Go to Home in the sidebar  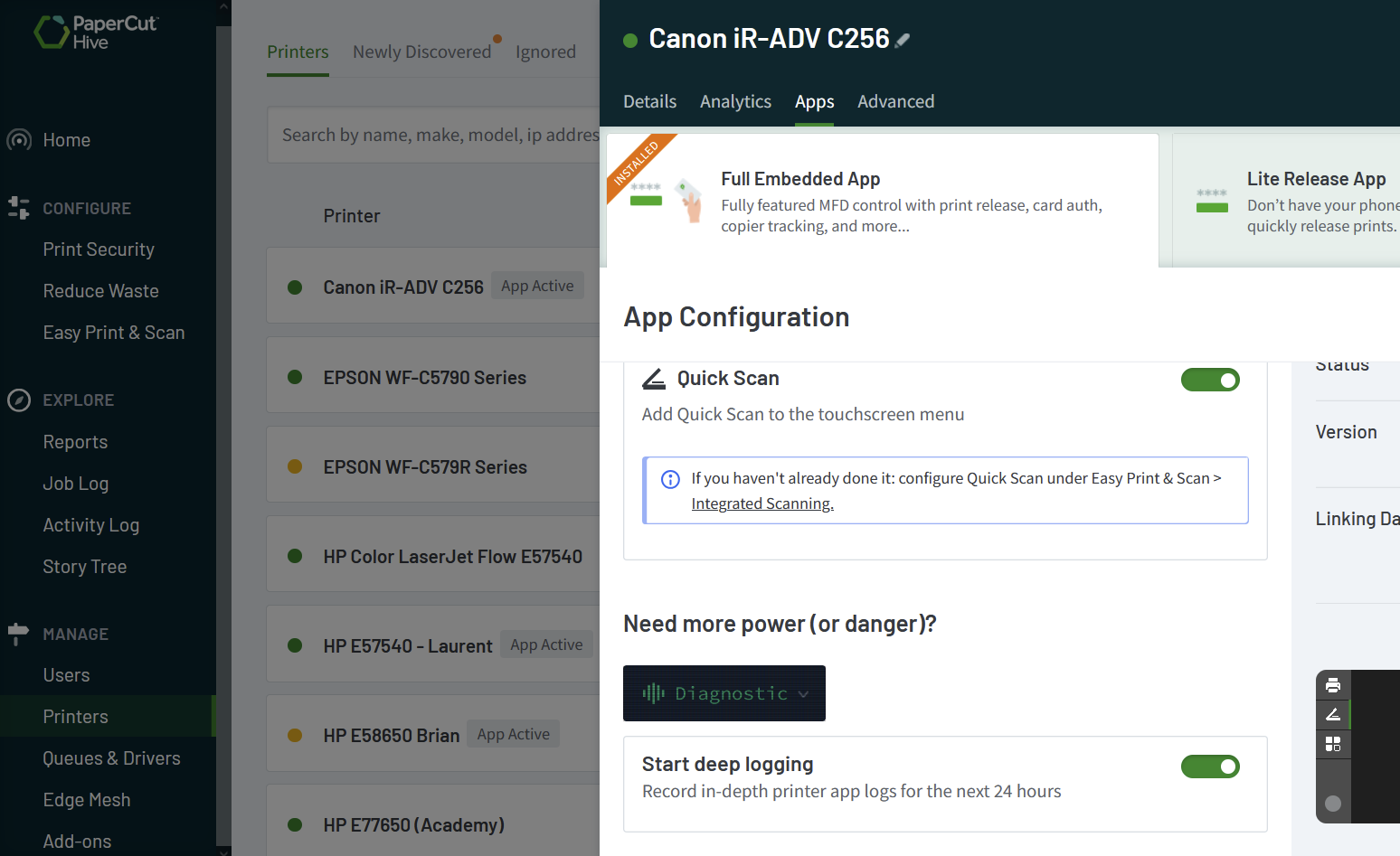[67, 140]
